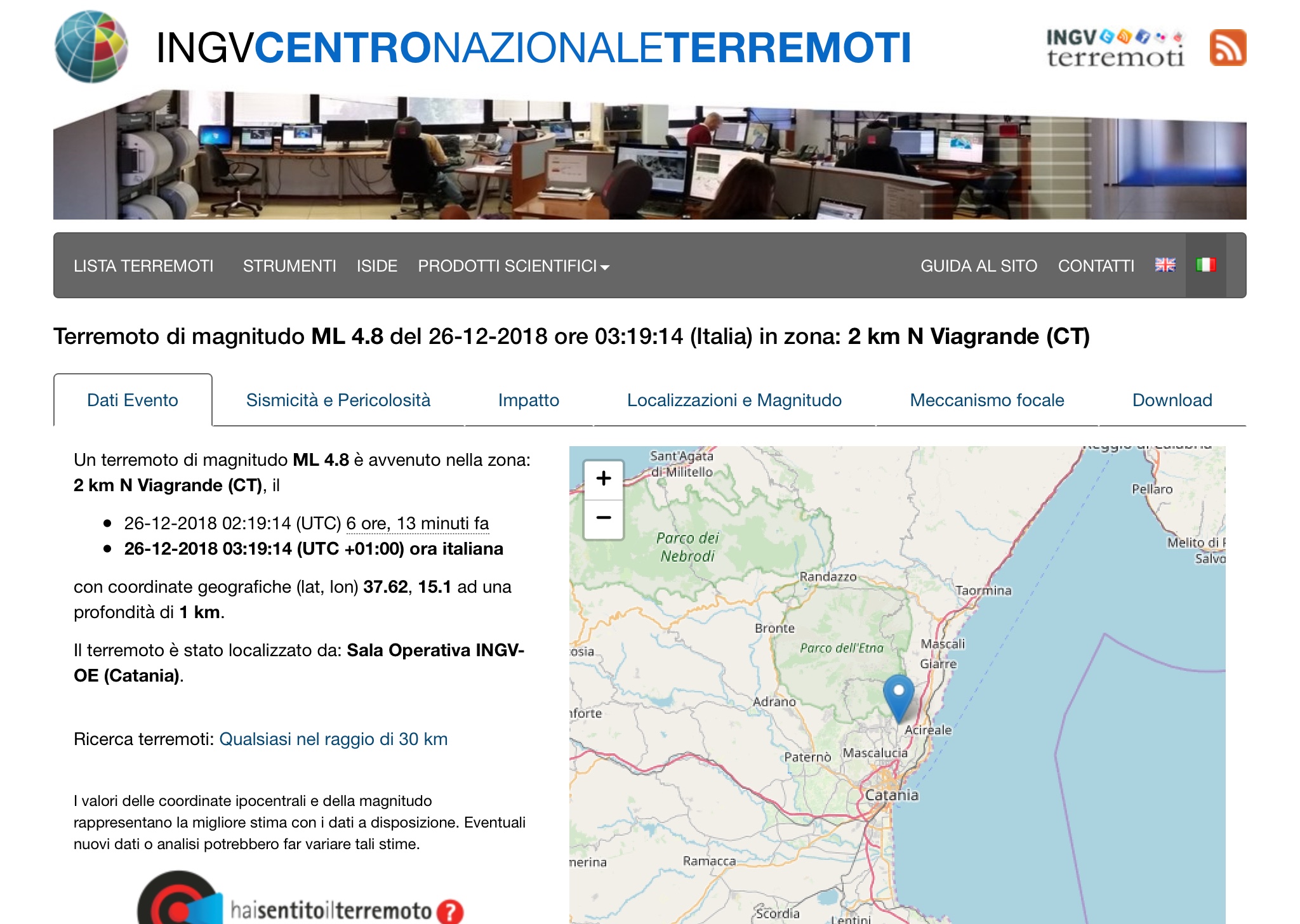
Task: Open Contatti page
Action: click(1096, 266)
